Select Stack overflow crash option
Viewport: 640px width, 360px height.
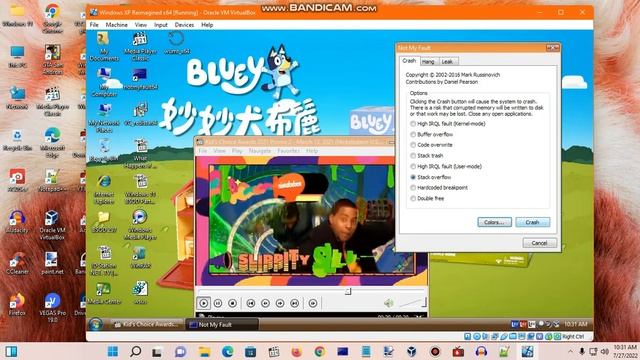pyautogui.click(x=431, y=177)
